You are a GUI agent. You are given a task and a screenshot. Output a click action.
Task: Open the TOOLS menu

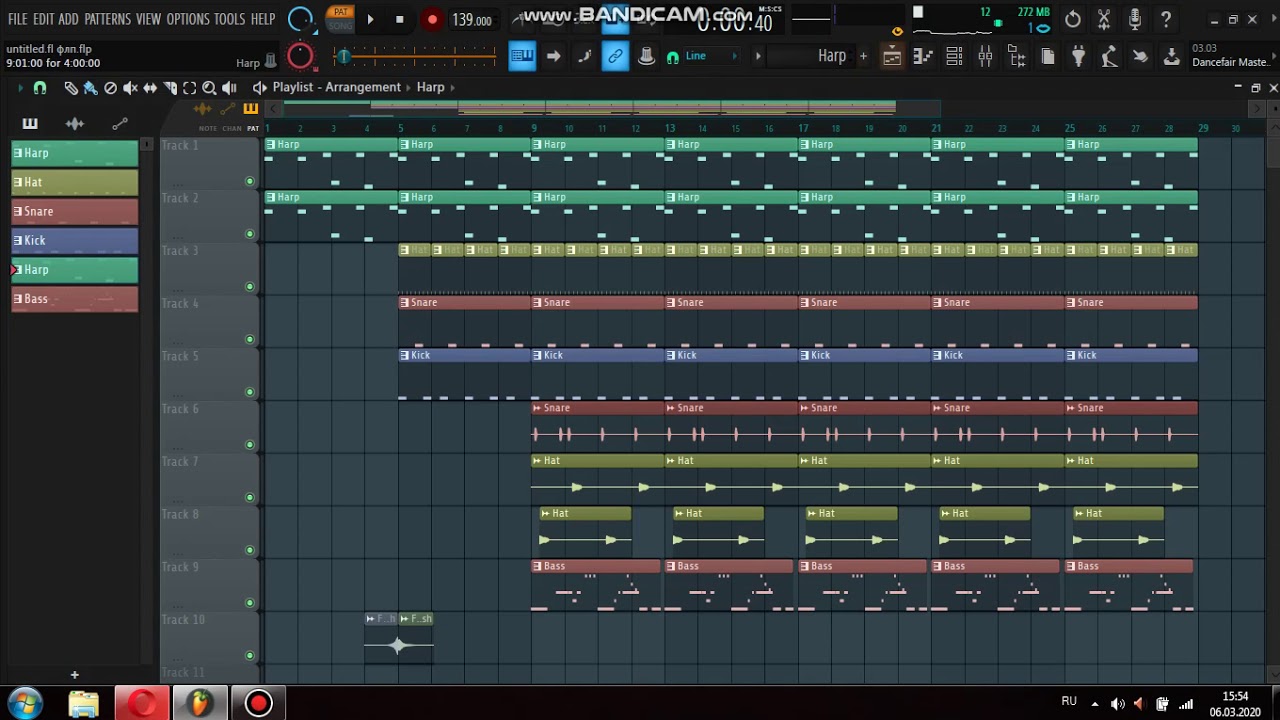229,19
